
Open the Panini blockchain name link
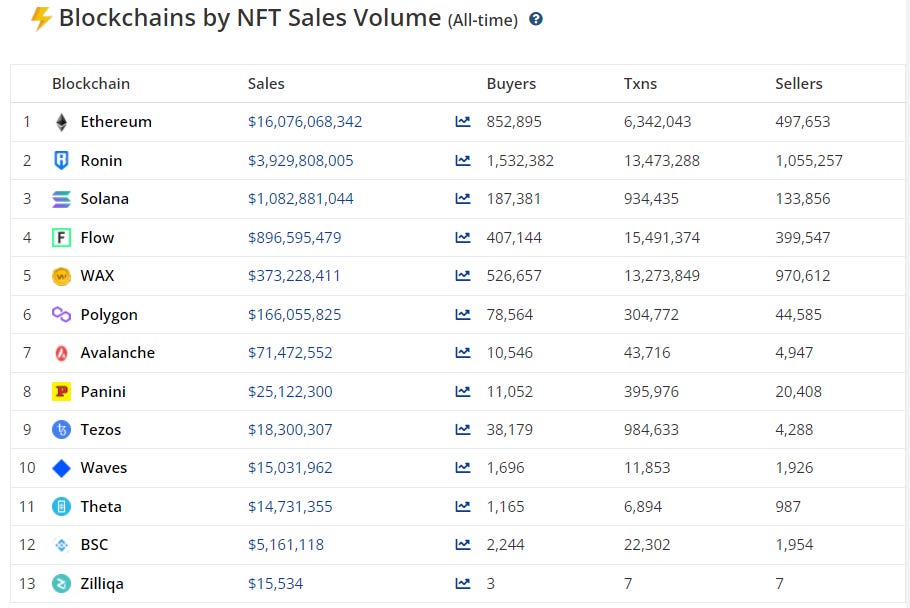pos(103,392)
